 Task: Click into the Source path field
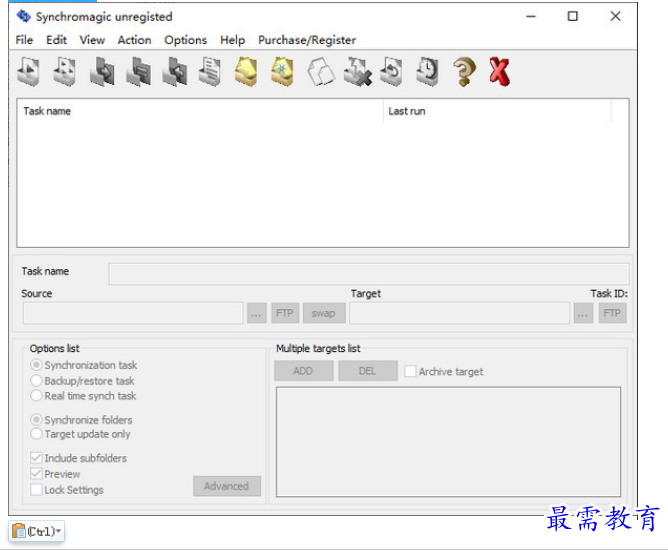(x=133, y=313)
